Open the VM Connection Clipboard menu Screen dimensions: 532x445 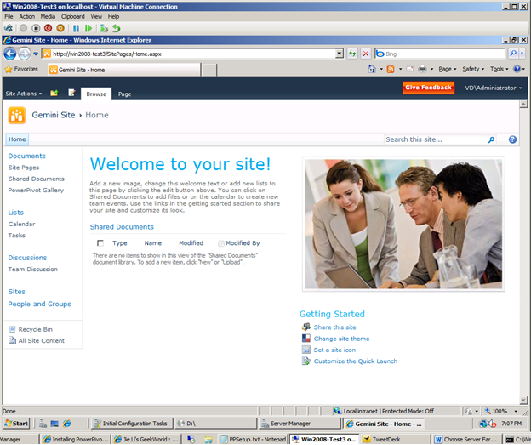pos(73,16)
